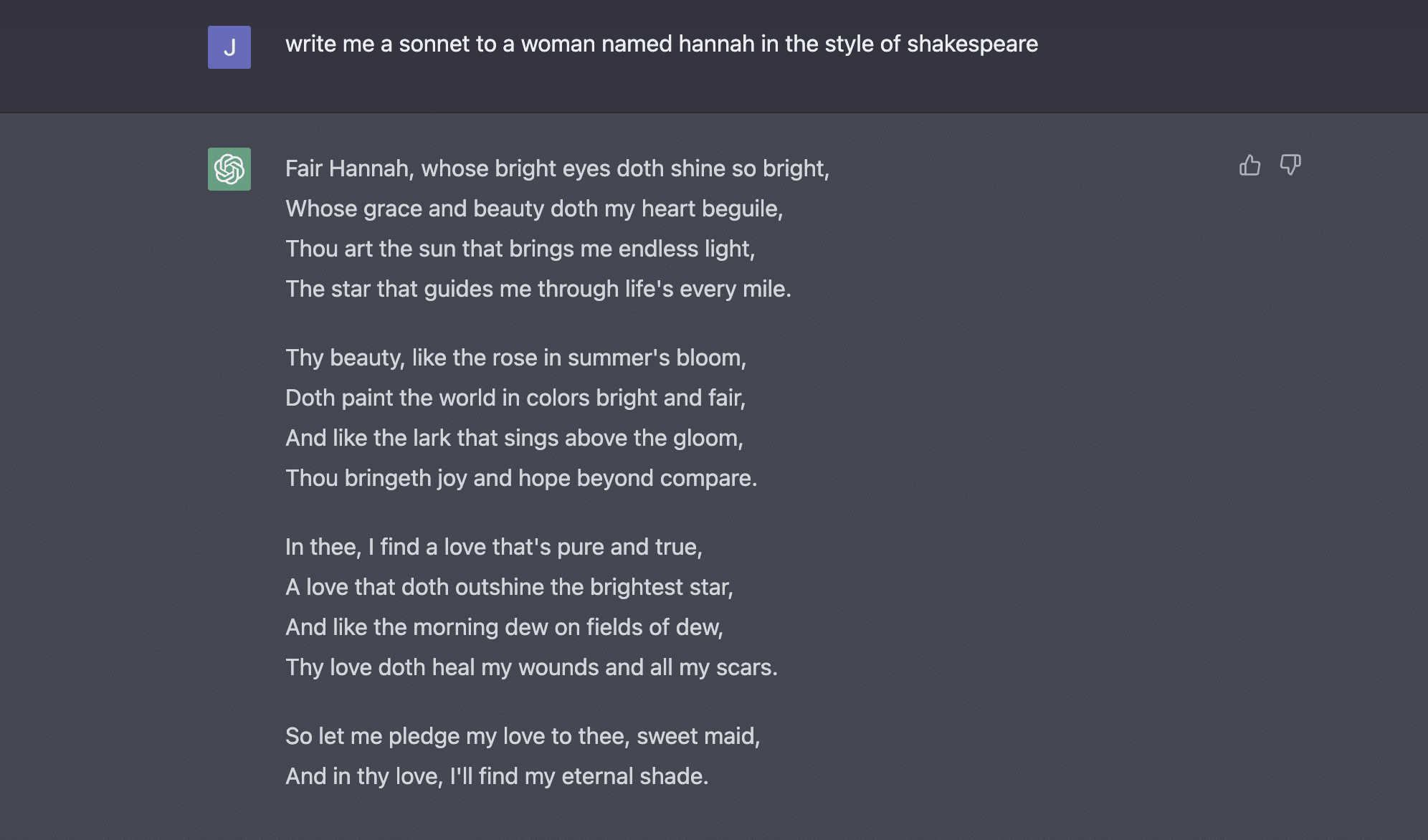The height and width of the screenshot is (840, 1428).
Task: Click the line starting "Doth paint the world"
Action: pyautogui.click(x=515, y=398)
